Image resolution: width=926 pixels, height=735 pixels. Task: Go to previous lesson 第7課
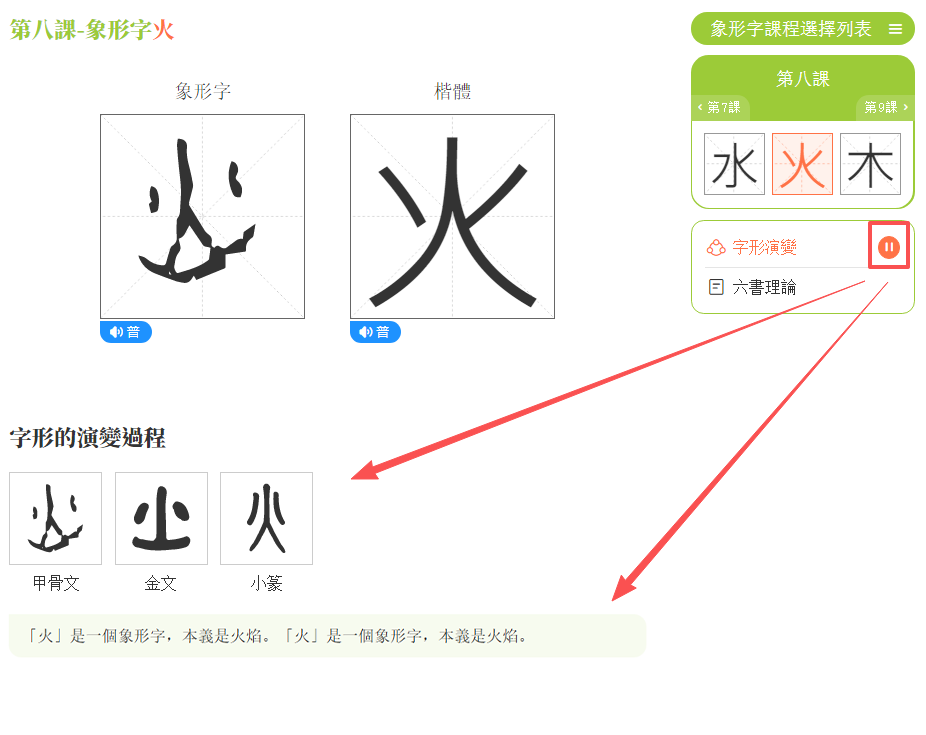(x=720, y=107)
